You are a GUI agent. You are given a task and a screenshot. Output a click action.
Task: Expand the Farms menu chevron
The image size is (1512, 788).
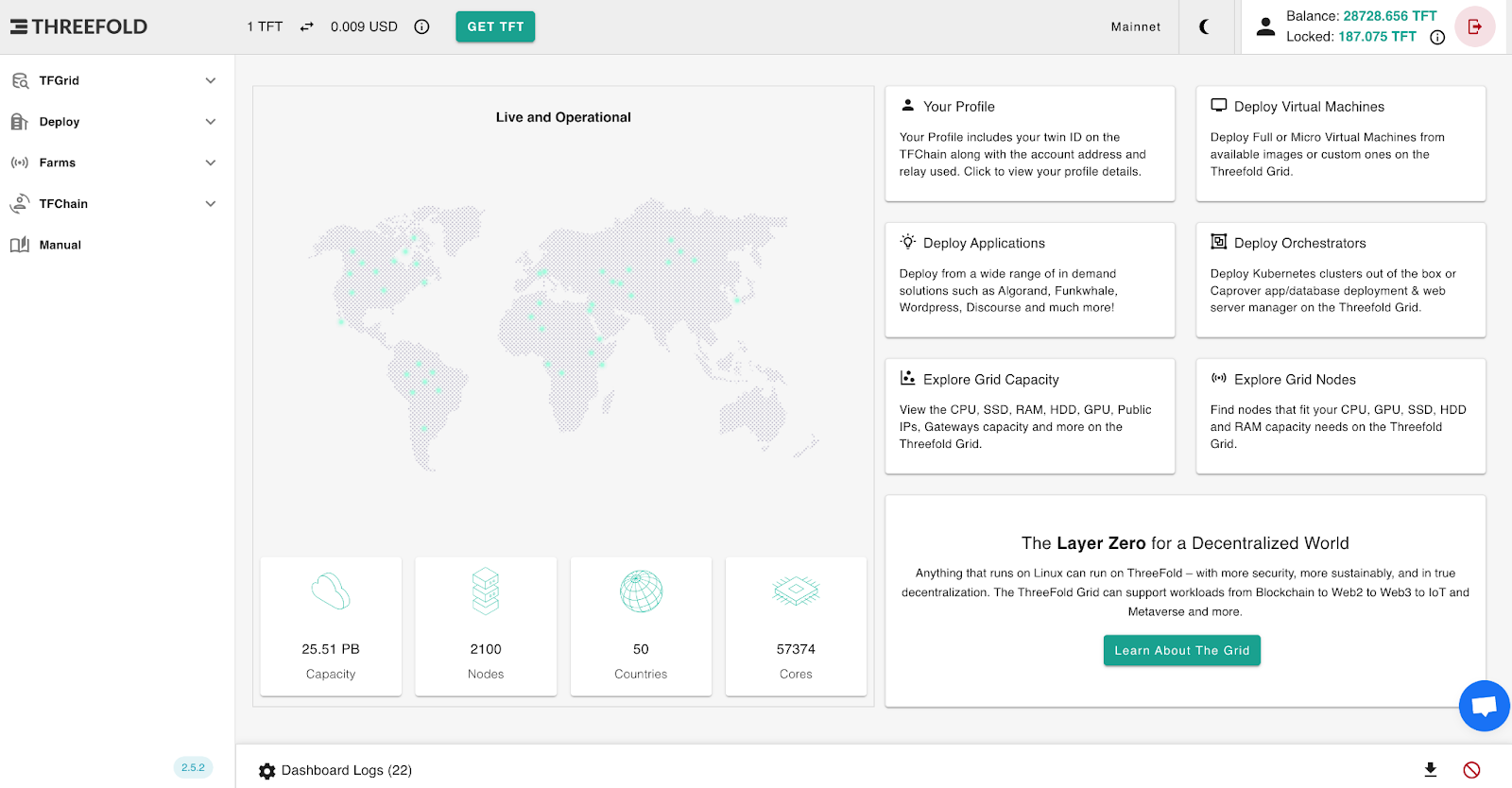(211, 163)
